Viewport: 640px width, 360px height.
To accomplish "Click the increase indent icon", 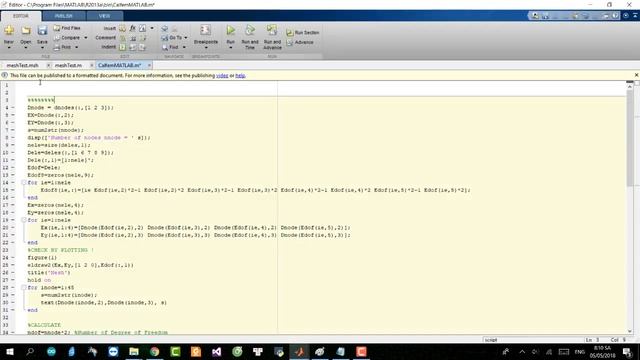I will pos(133,47).
